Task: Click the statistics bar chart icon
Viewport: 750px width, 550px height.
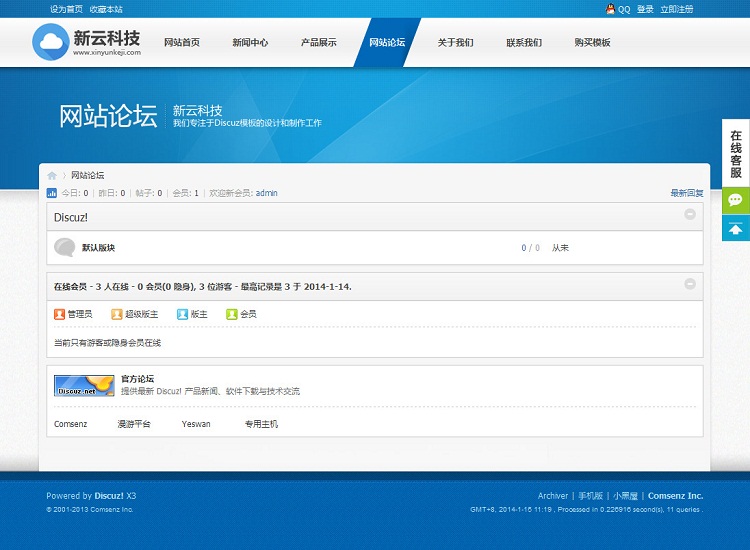Action: click(52, 193)
